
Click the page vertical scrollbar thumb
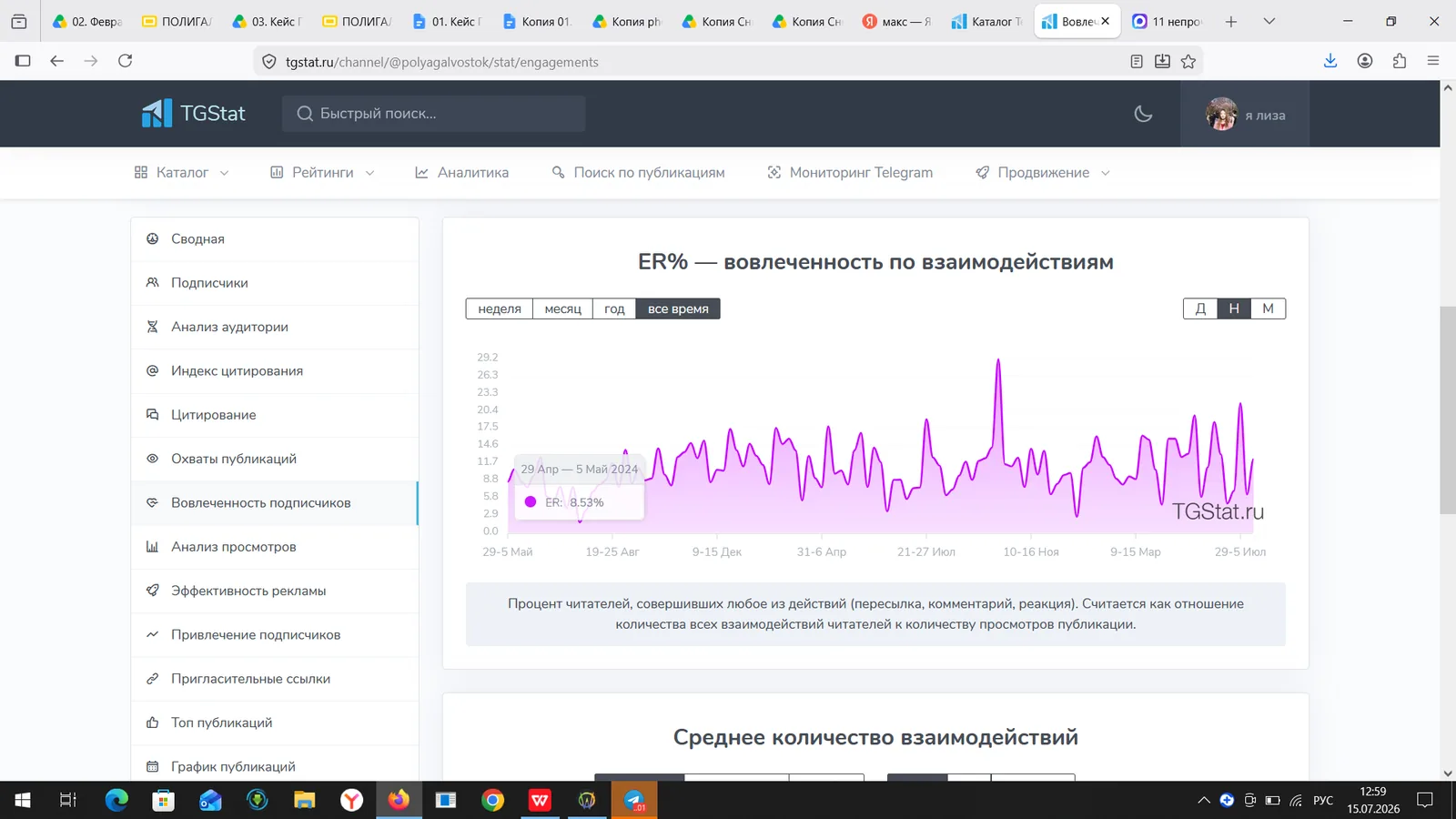1448,410
